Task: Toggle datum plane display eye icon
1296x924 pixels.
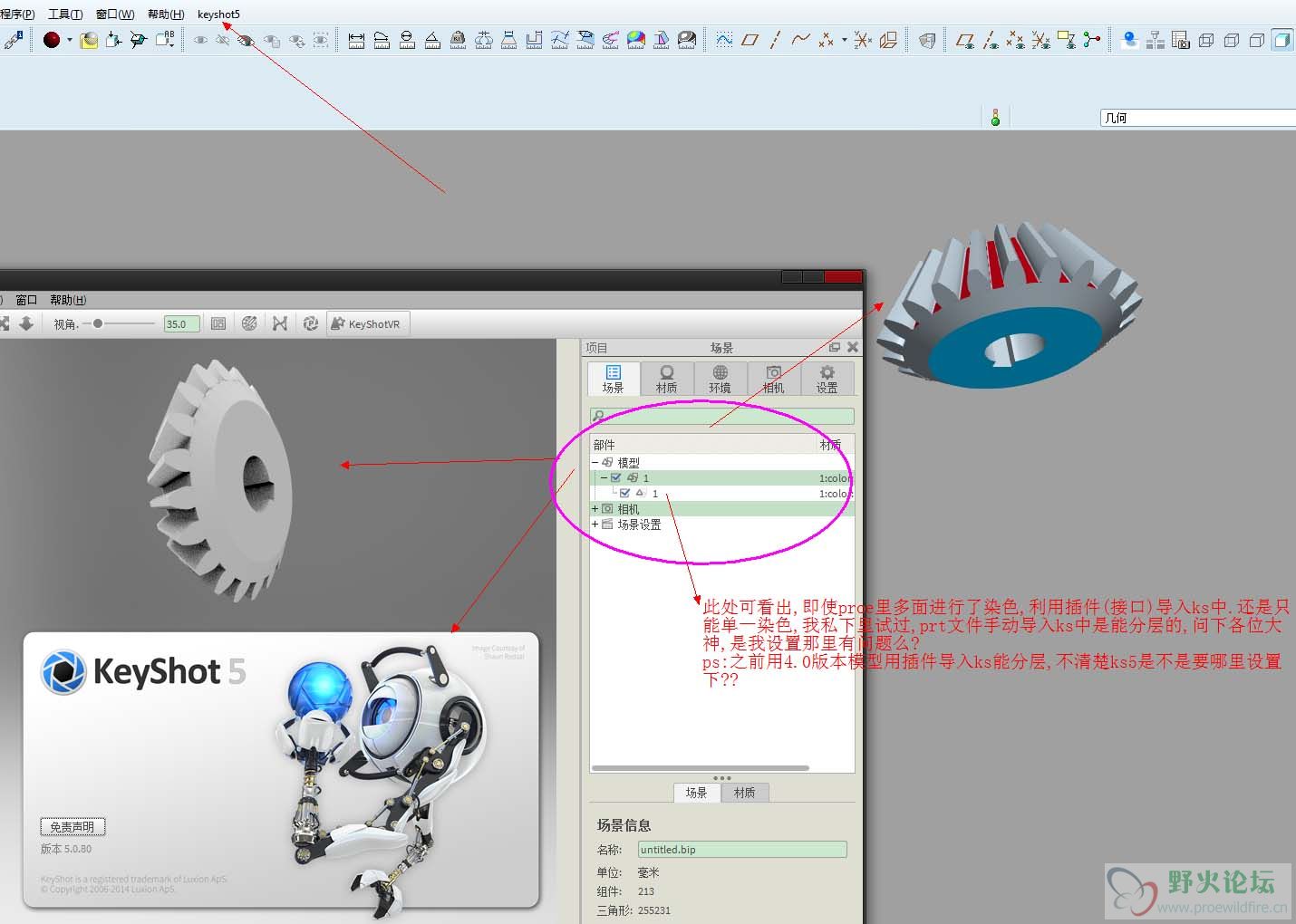Action: 965,40
